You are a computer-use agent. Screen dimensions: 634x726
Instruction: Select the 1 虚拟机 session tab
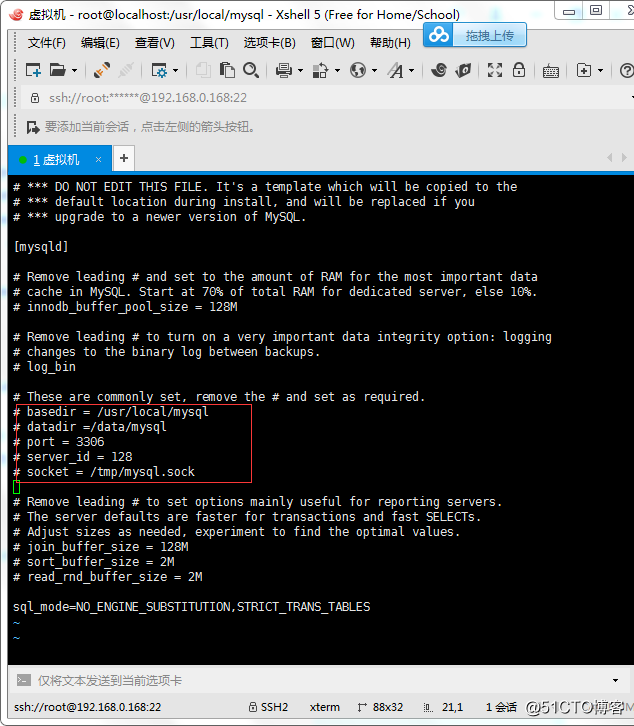60,160
